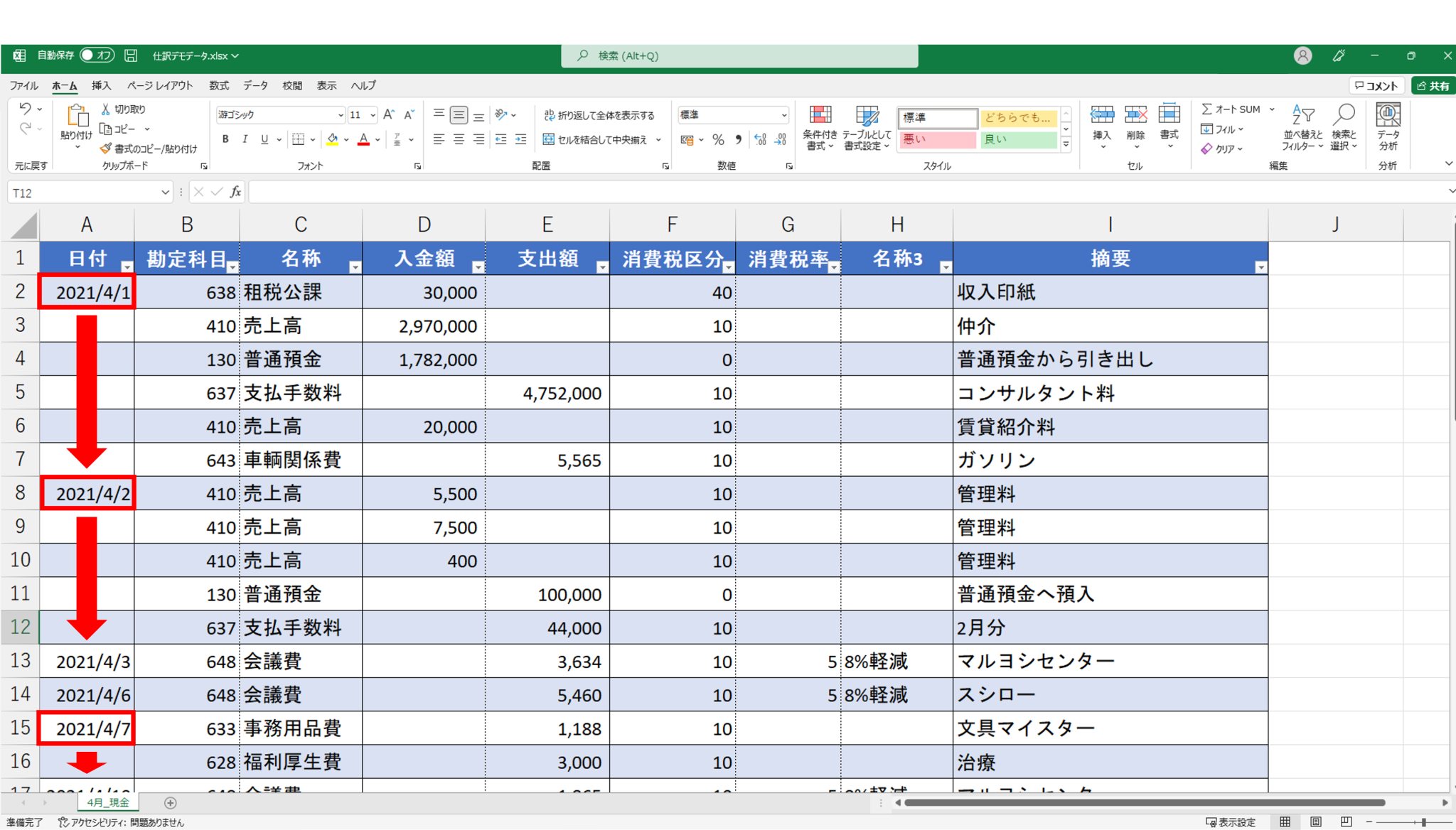Open the filter dropdown for 勘定科目 column
Image resolution: width=1456 pixels, height=830 pixels.
click(232, 267)
